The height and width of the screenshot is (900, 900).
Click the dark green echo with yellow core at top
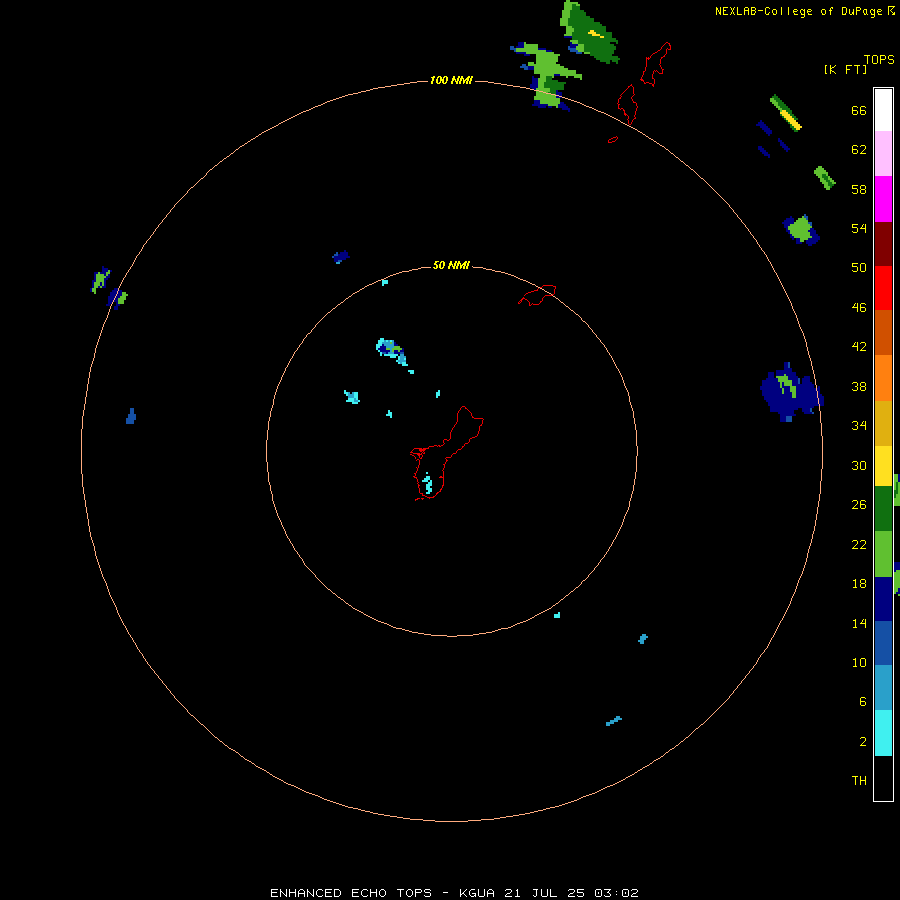pyautogui.click(x=589, y=33)
